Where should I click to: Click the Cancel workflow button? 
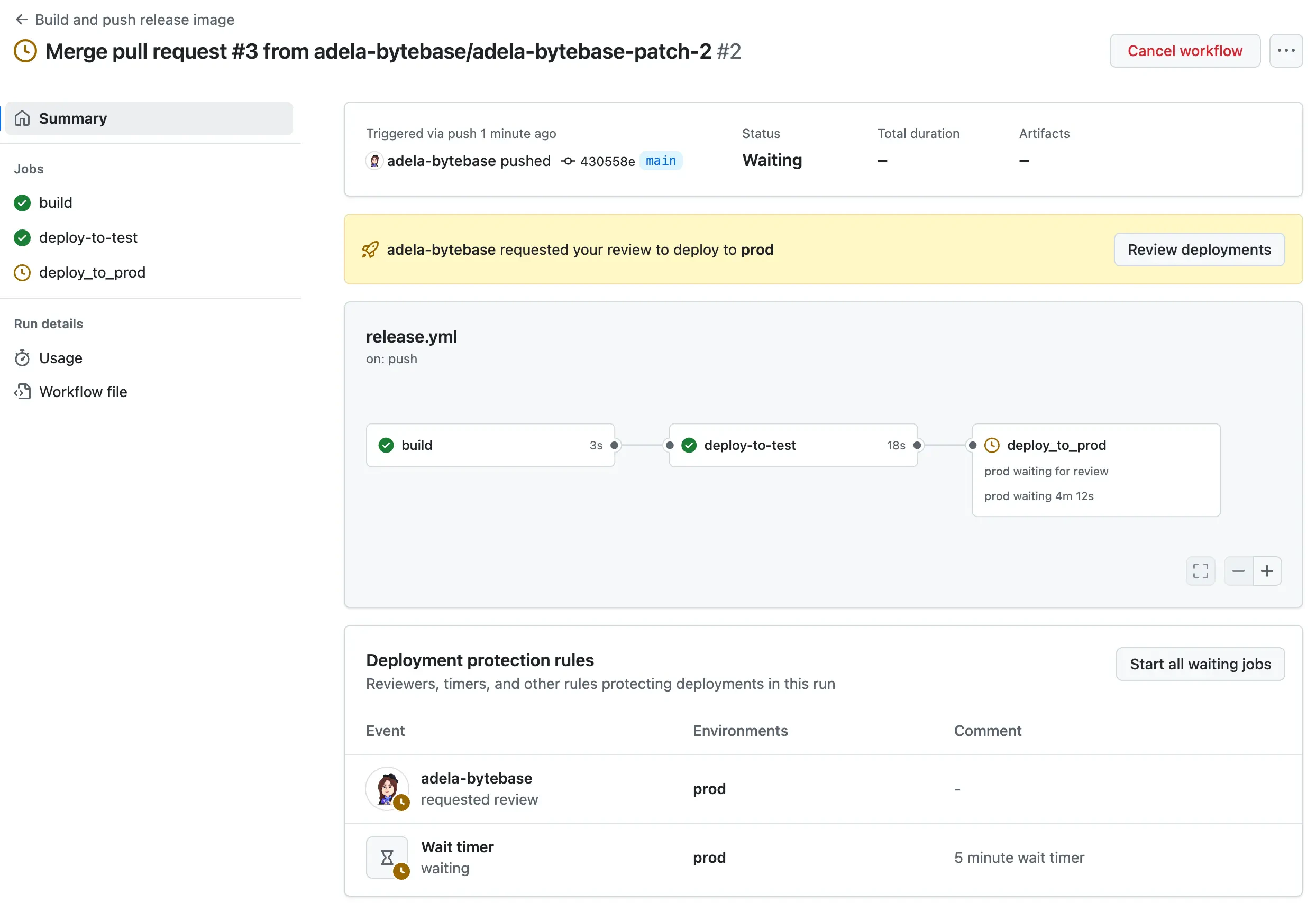point(1184,51)
